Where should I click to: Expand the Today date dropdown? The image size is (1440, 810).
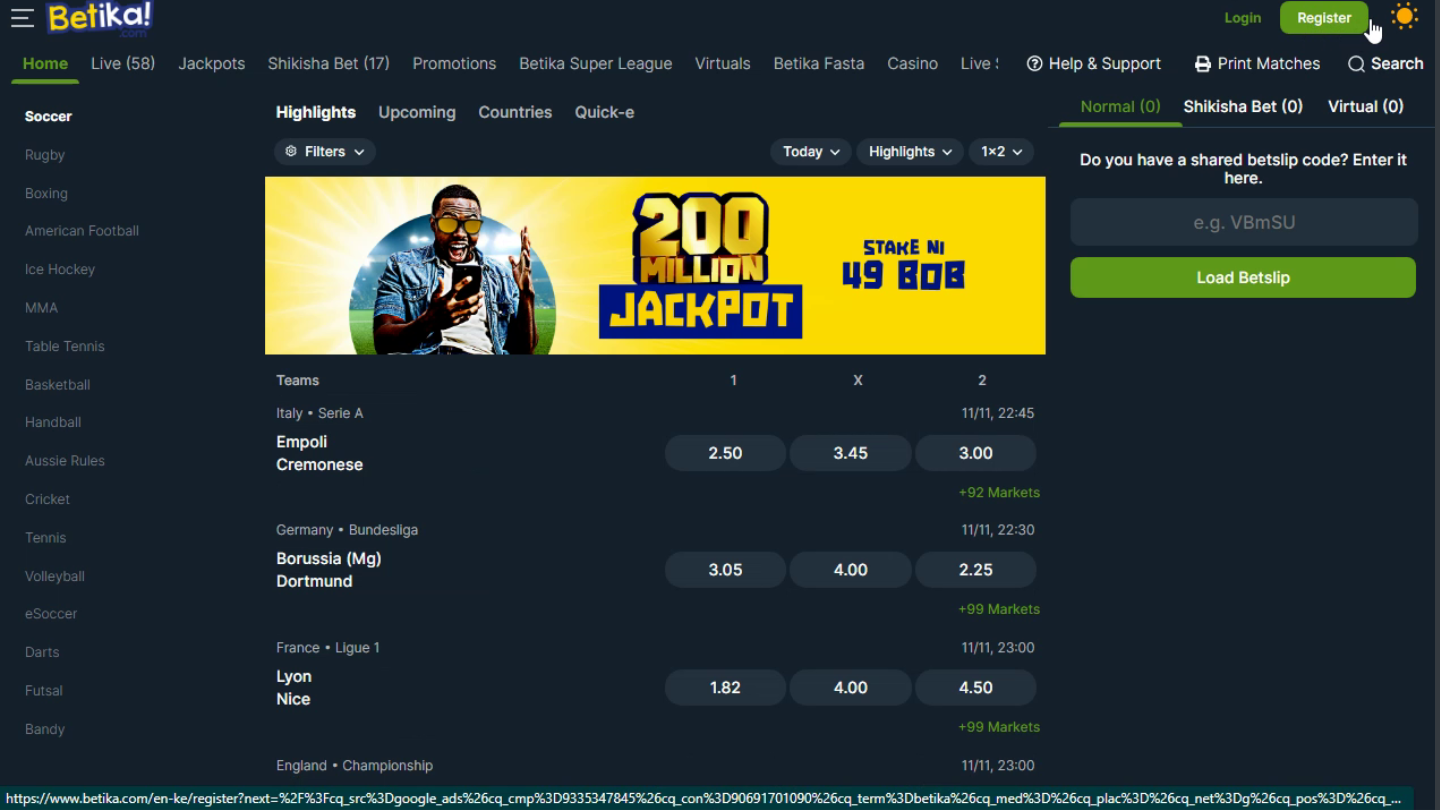point(811,152)
